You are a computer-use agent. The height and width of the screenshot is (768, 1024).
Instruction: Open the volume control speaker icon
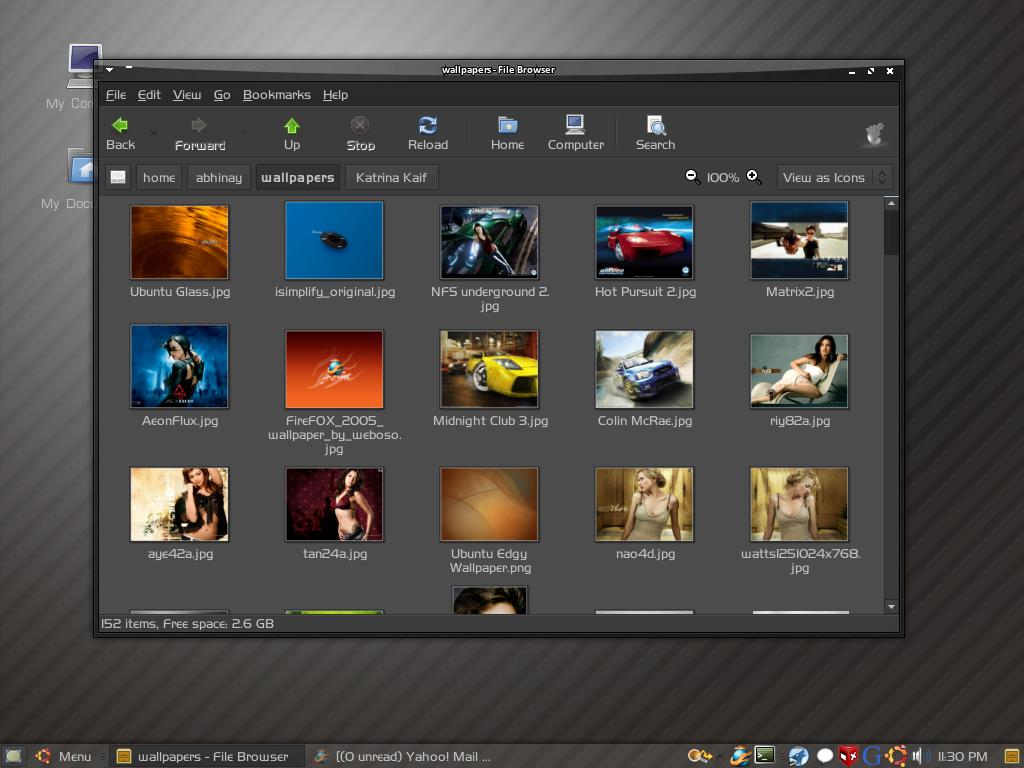(920, 756)
